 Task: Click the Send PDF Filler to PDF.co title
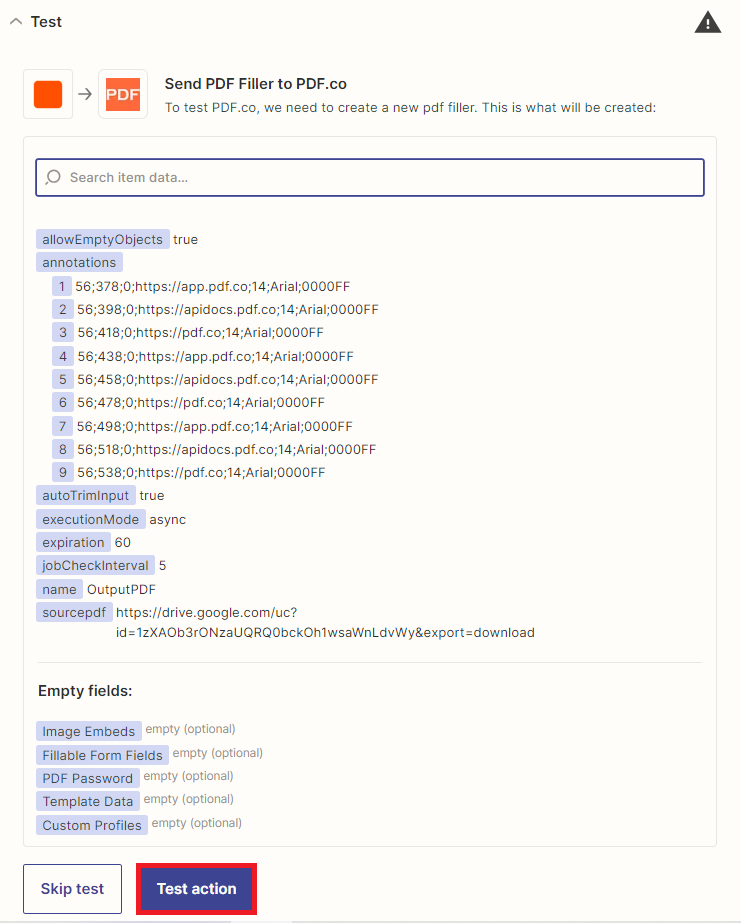255,84
